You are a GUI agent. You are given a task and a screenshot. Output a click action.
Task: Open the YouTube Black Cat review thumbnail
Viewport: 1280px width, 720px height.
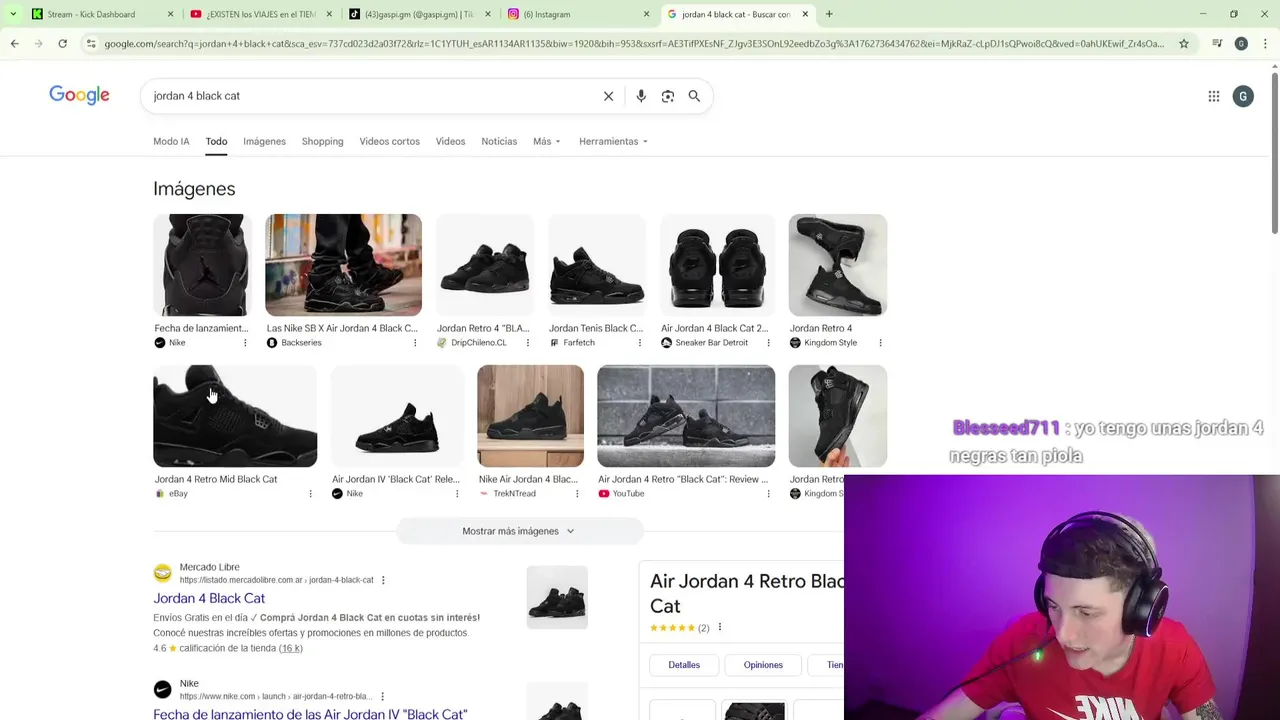686,416
